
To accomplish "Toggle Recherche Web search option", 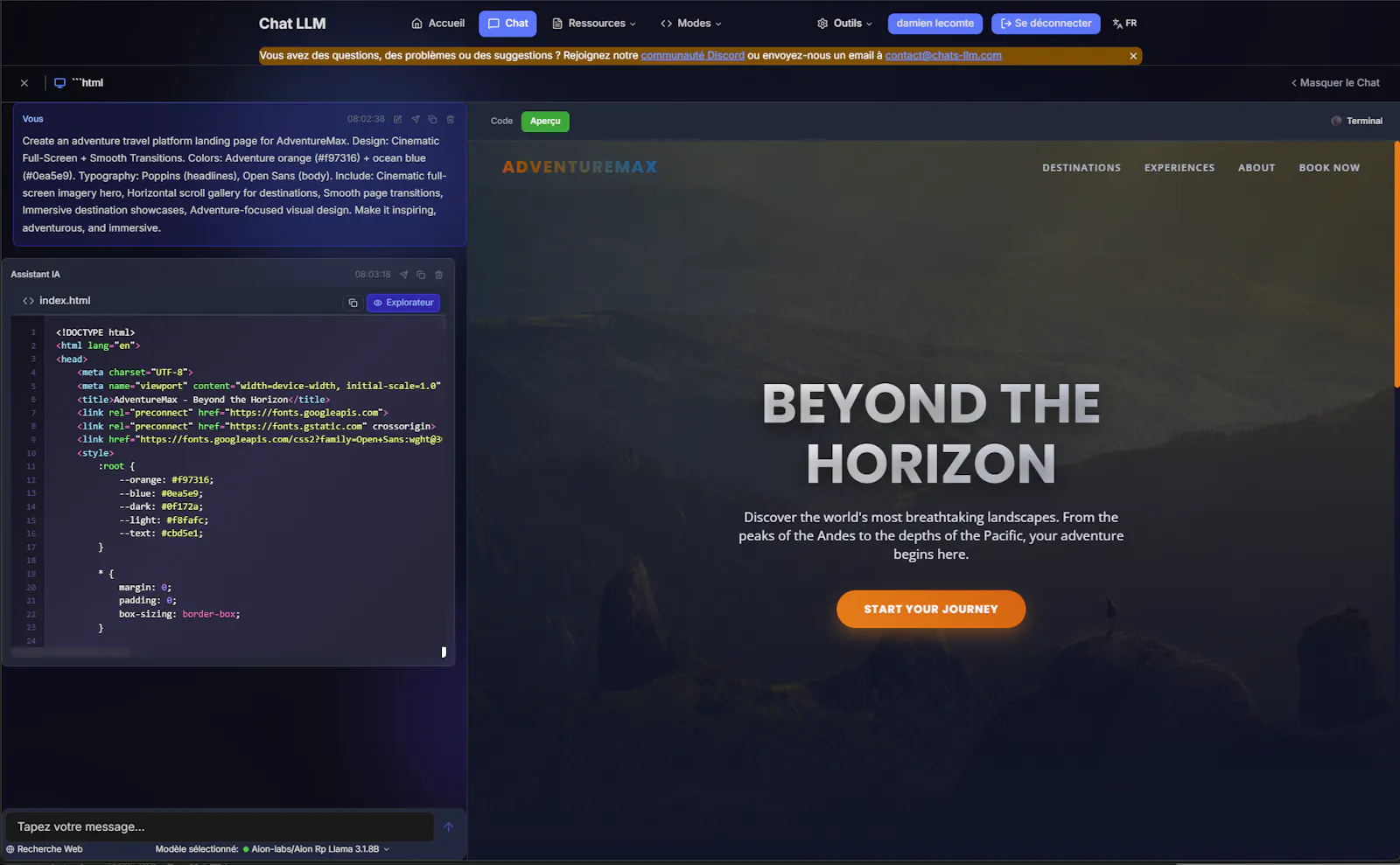I will (x=45, y=849).
